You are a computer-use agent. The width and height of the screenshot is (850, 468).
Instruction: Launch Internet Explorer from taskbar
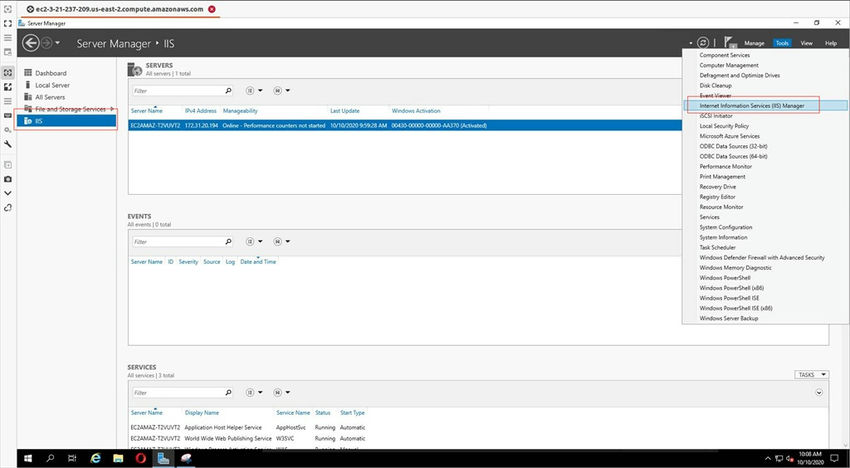point(95,458)
